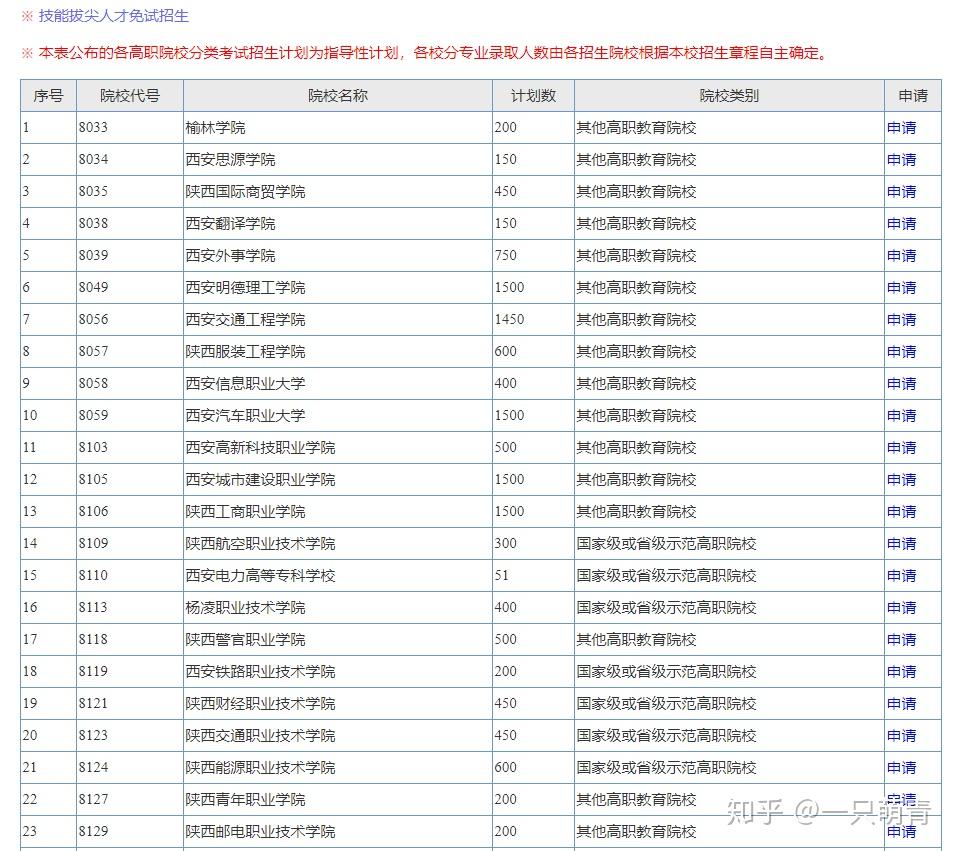Select 申请 for 西安铁路职业技术学院
The image size is (957, 851).
click(x=901, y=672)
